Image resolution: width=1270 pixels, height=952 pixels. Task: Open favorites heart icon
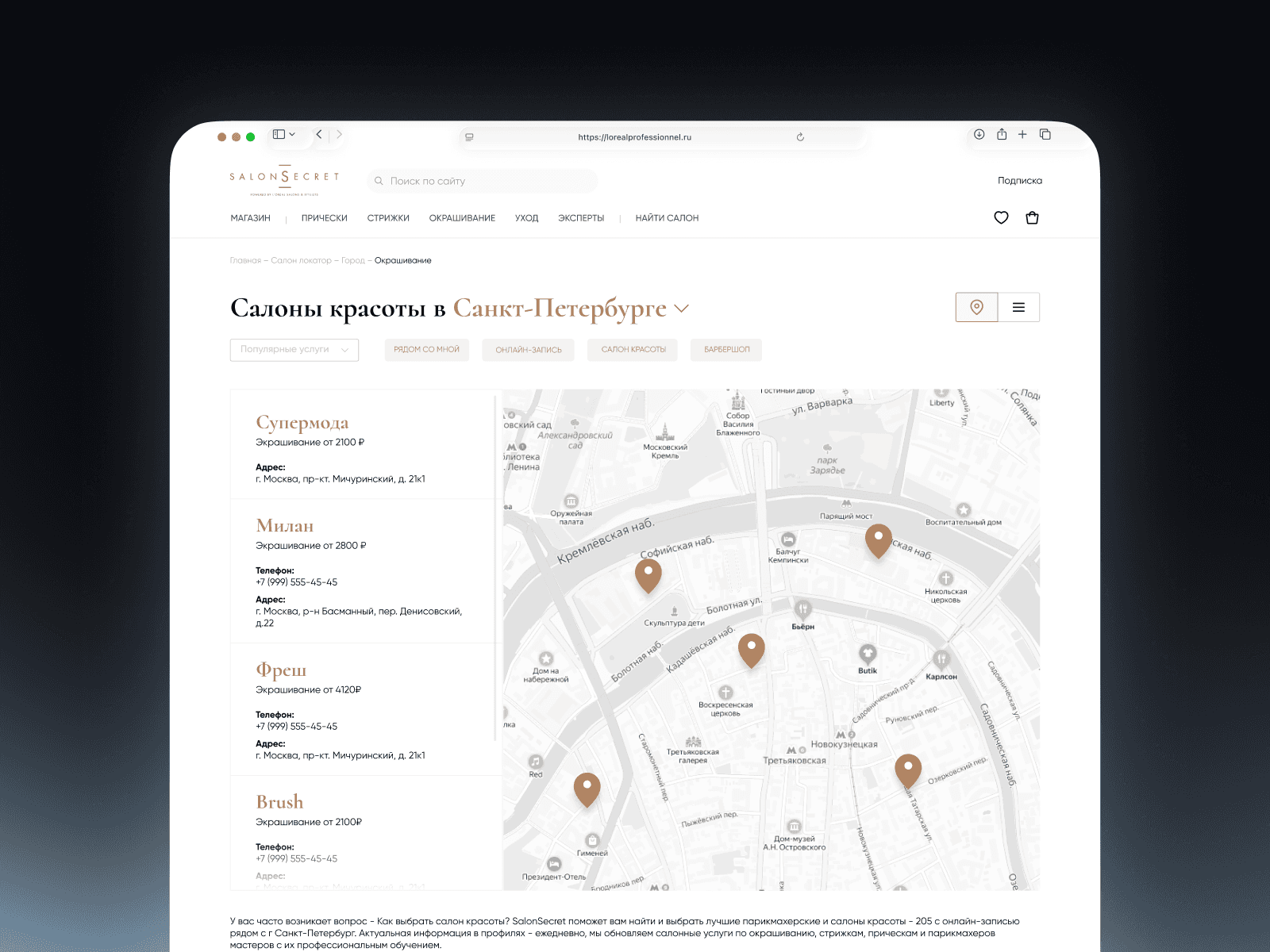tap(1001, 217)
